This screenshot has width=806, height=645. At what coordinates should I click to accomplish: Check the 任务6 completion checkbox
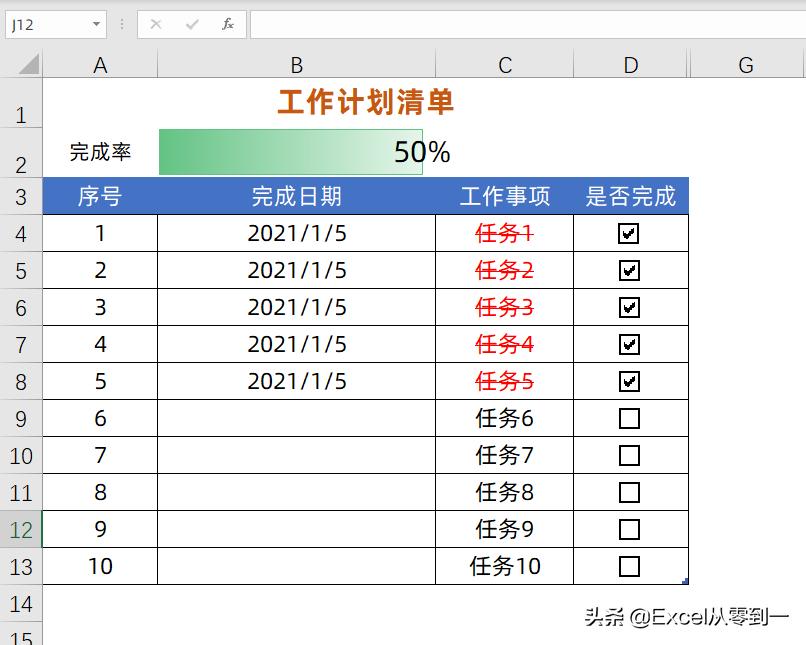(x=630, y=418)
